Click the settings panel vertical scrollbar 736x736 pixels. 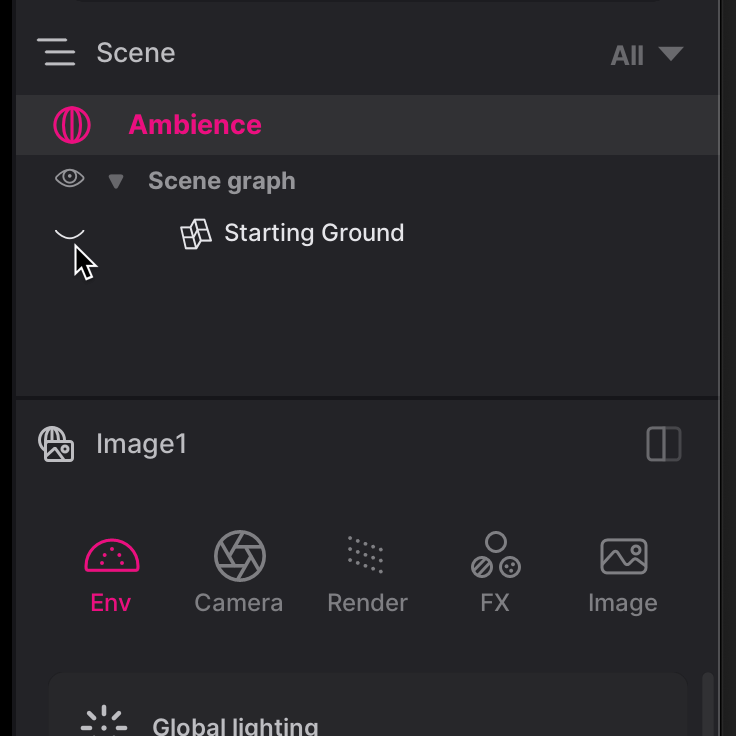(709, 705)
